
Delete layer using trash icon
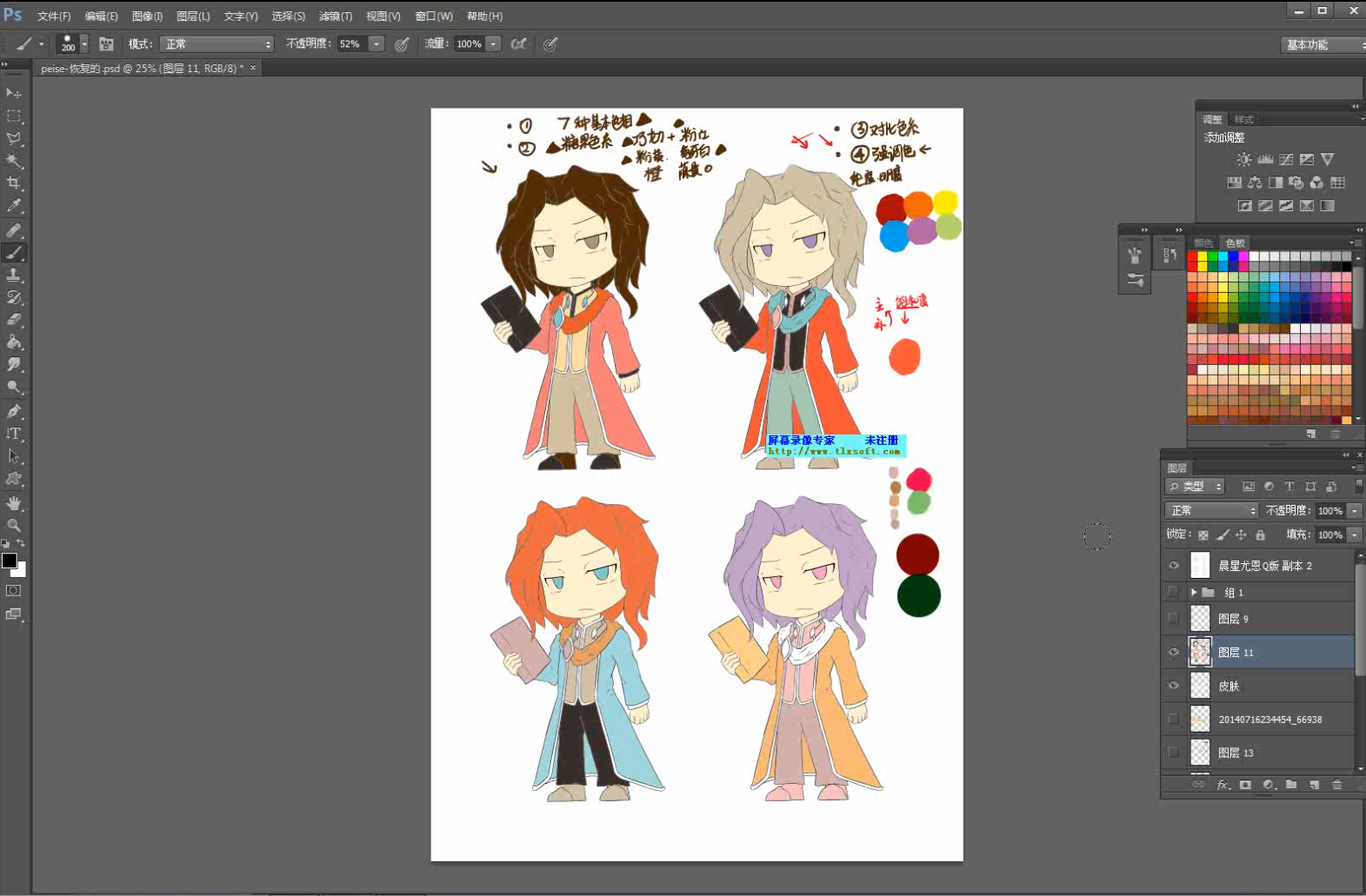(x=1337, y=785)
